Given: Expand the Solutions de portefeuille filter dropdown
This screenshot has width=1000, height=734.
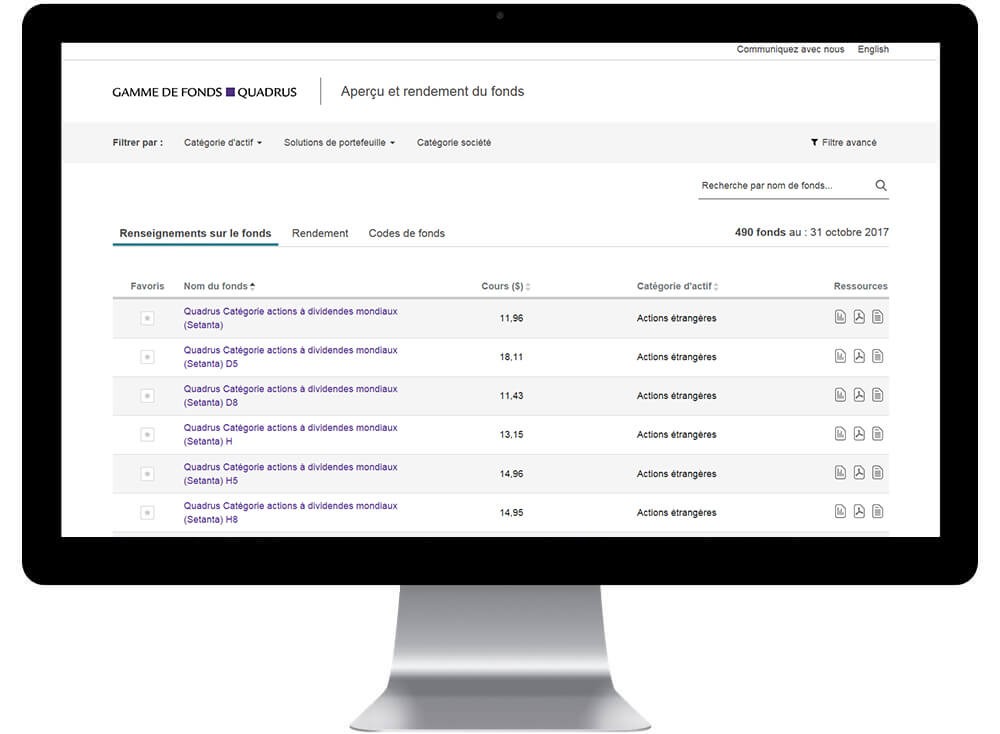Looking at the screenshot, I should click(339, 143).
